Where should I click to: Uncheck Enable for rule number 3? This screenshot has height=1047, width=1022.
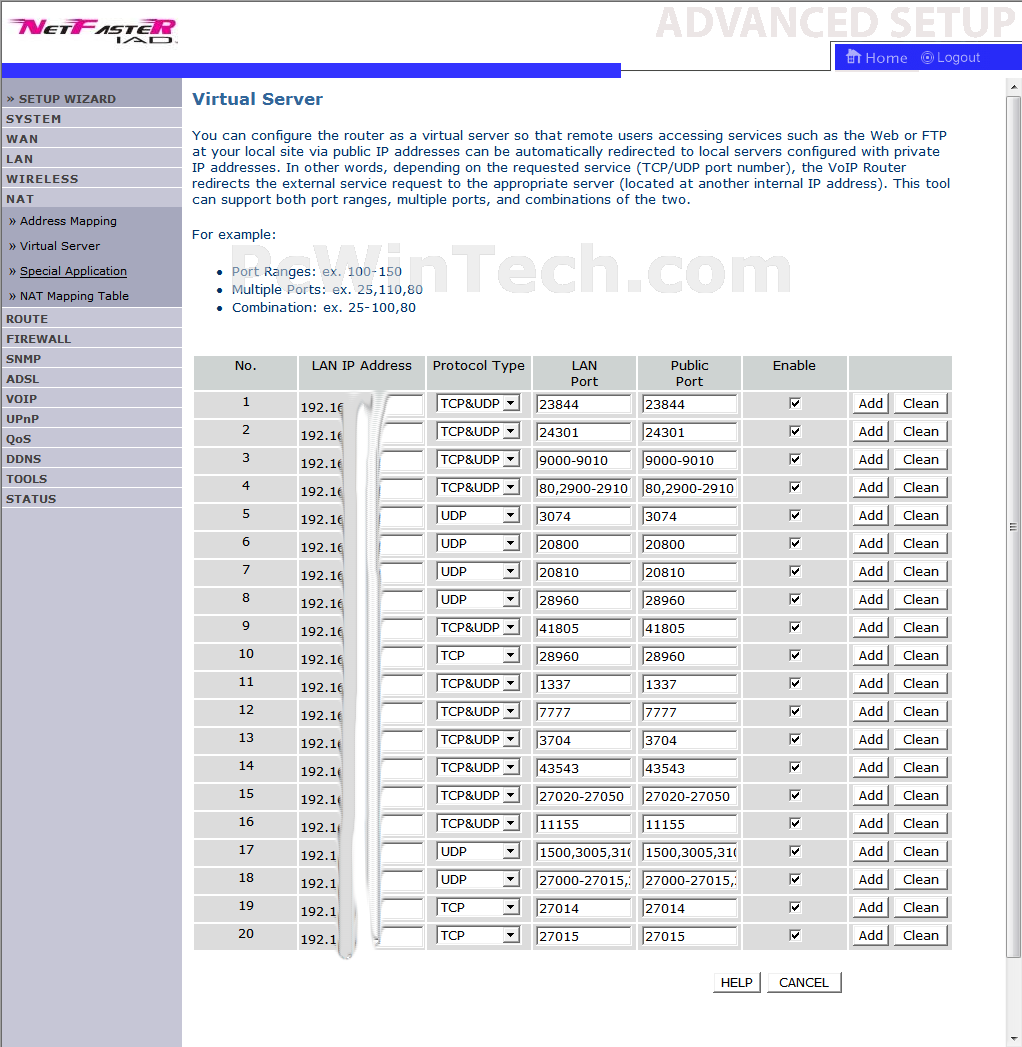coord(794,459)
